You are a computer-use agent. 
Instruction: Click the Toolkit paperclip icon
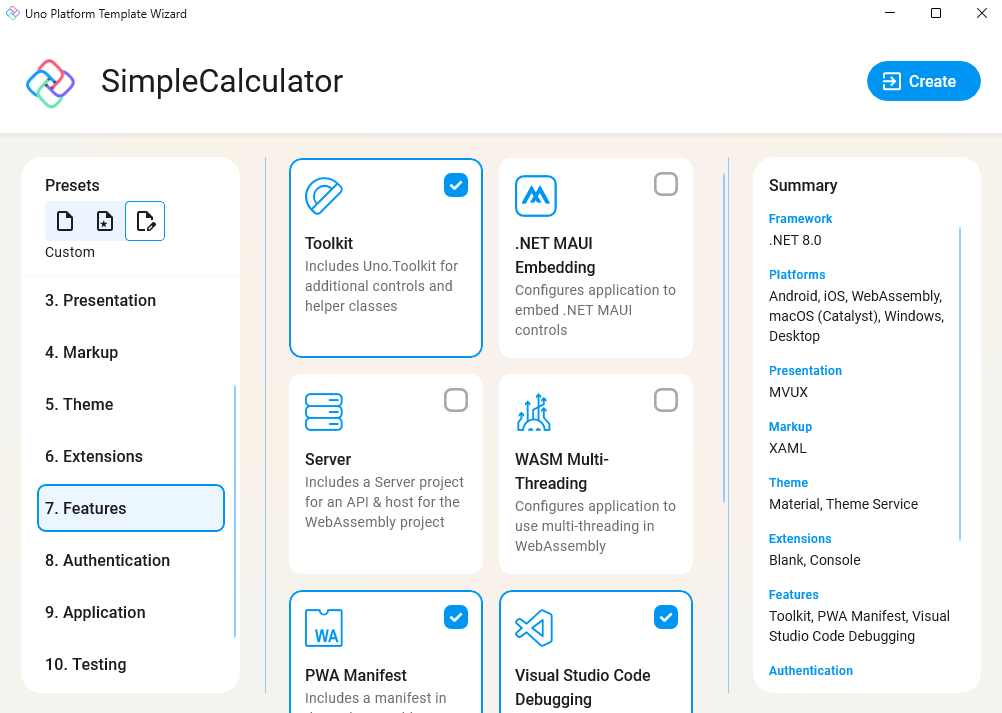[x=324, y=196]
